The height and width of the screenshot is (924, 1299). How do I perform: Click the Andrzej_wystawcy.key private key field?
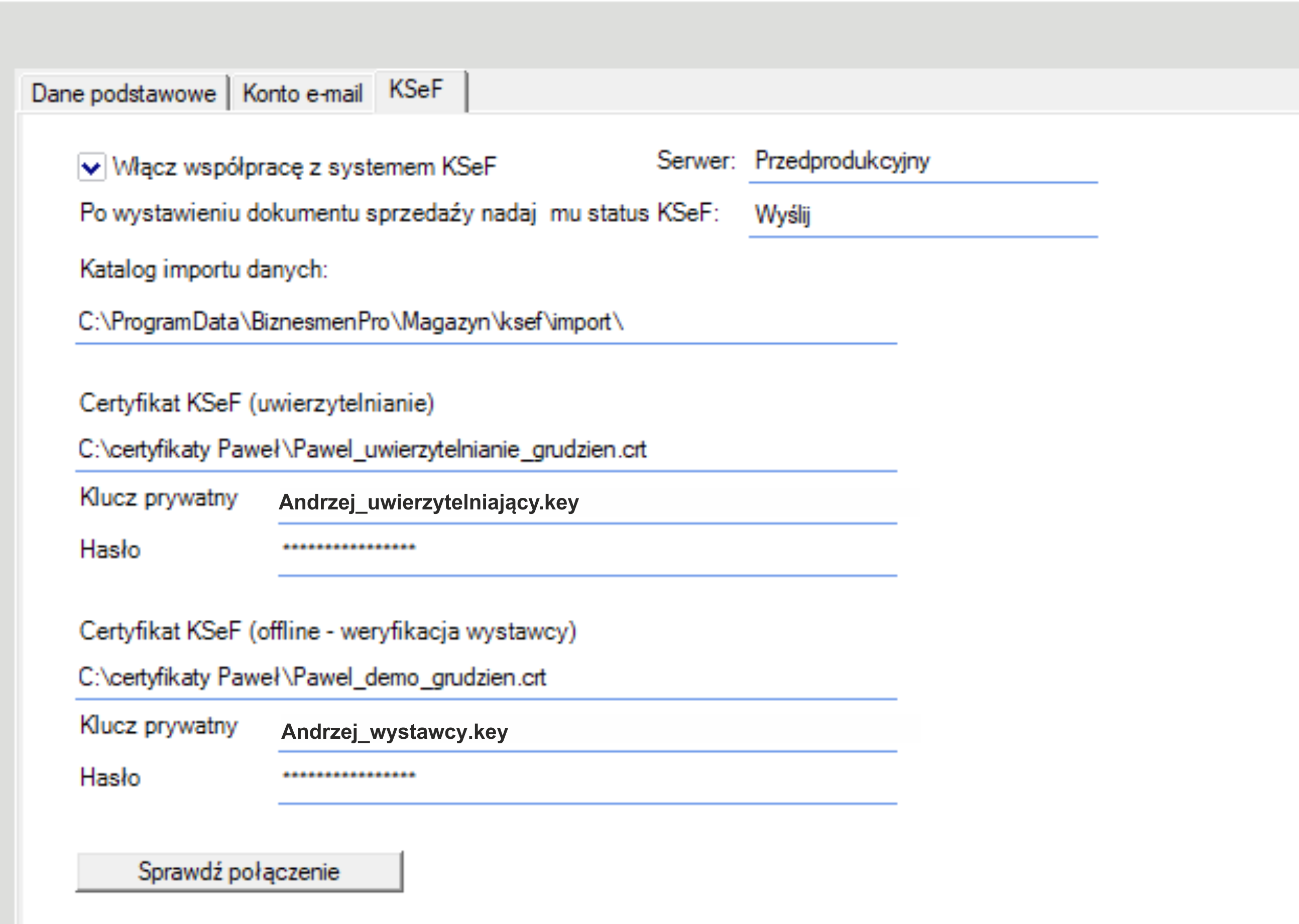point(586,732)
